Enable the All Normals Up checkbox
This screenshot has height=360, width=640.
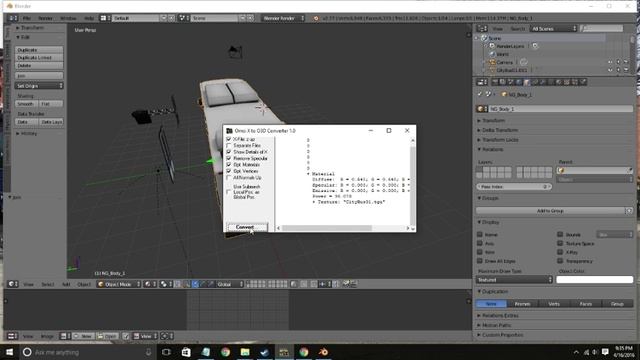pyautogui.click(x=229, y=178)
